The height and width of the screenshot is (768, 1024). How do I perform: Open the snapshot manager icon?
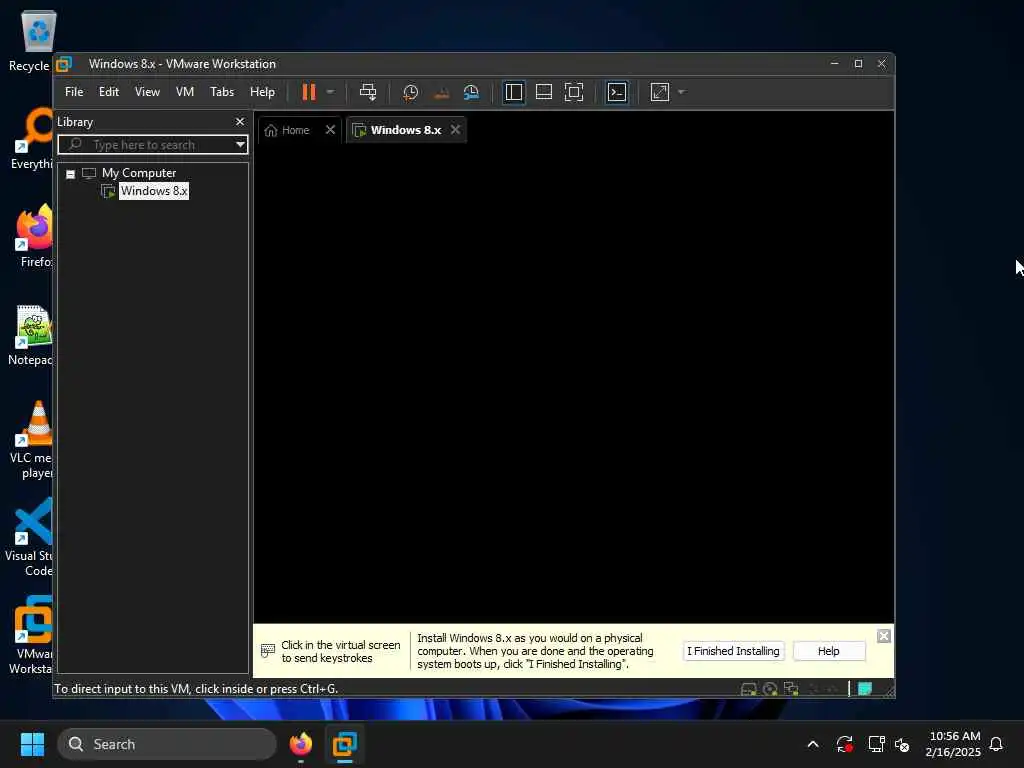471,92
